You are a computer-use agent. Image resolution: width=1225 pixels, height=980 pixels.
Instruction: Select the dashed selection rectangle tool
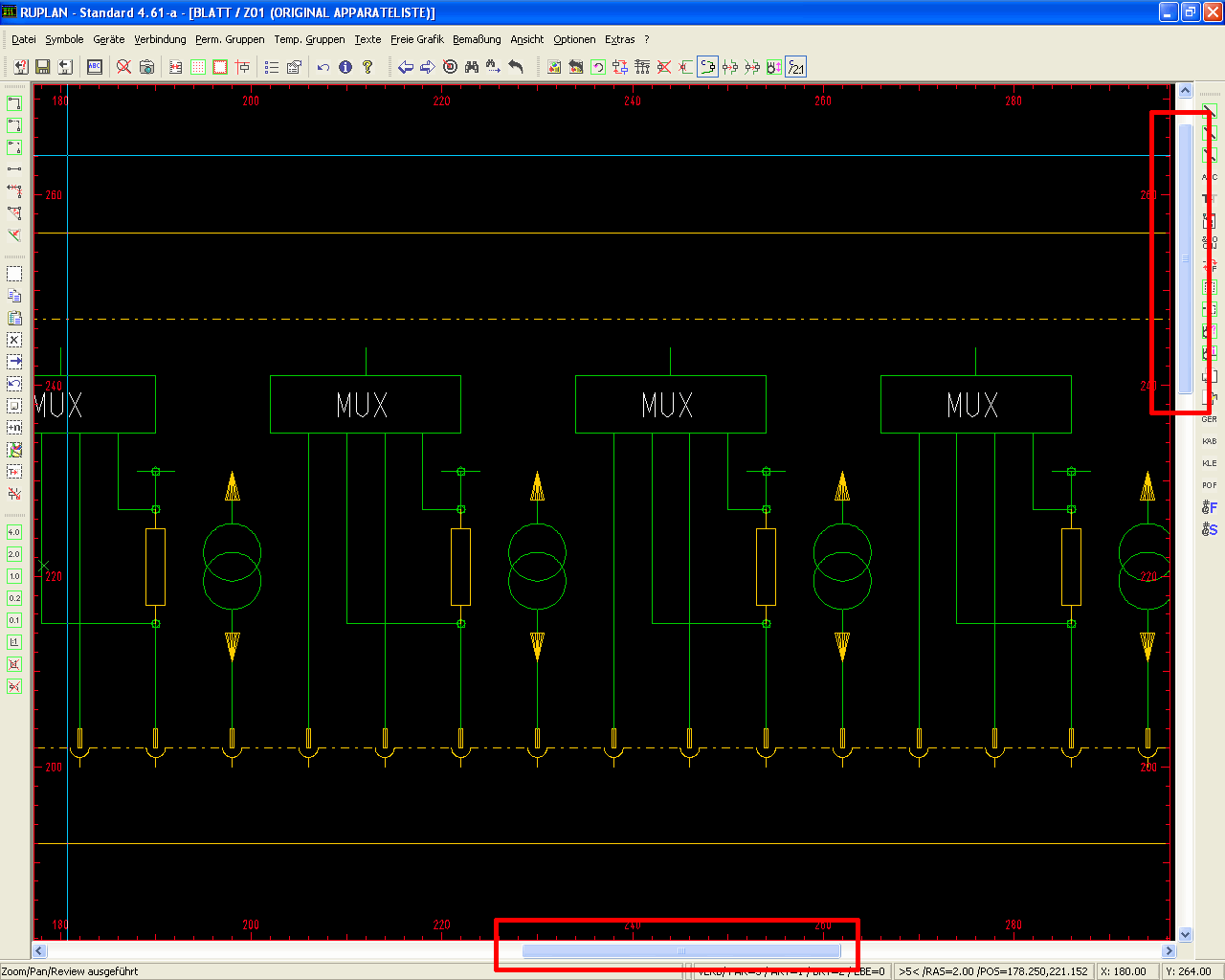[x=14, y=274]
